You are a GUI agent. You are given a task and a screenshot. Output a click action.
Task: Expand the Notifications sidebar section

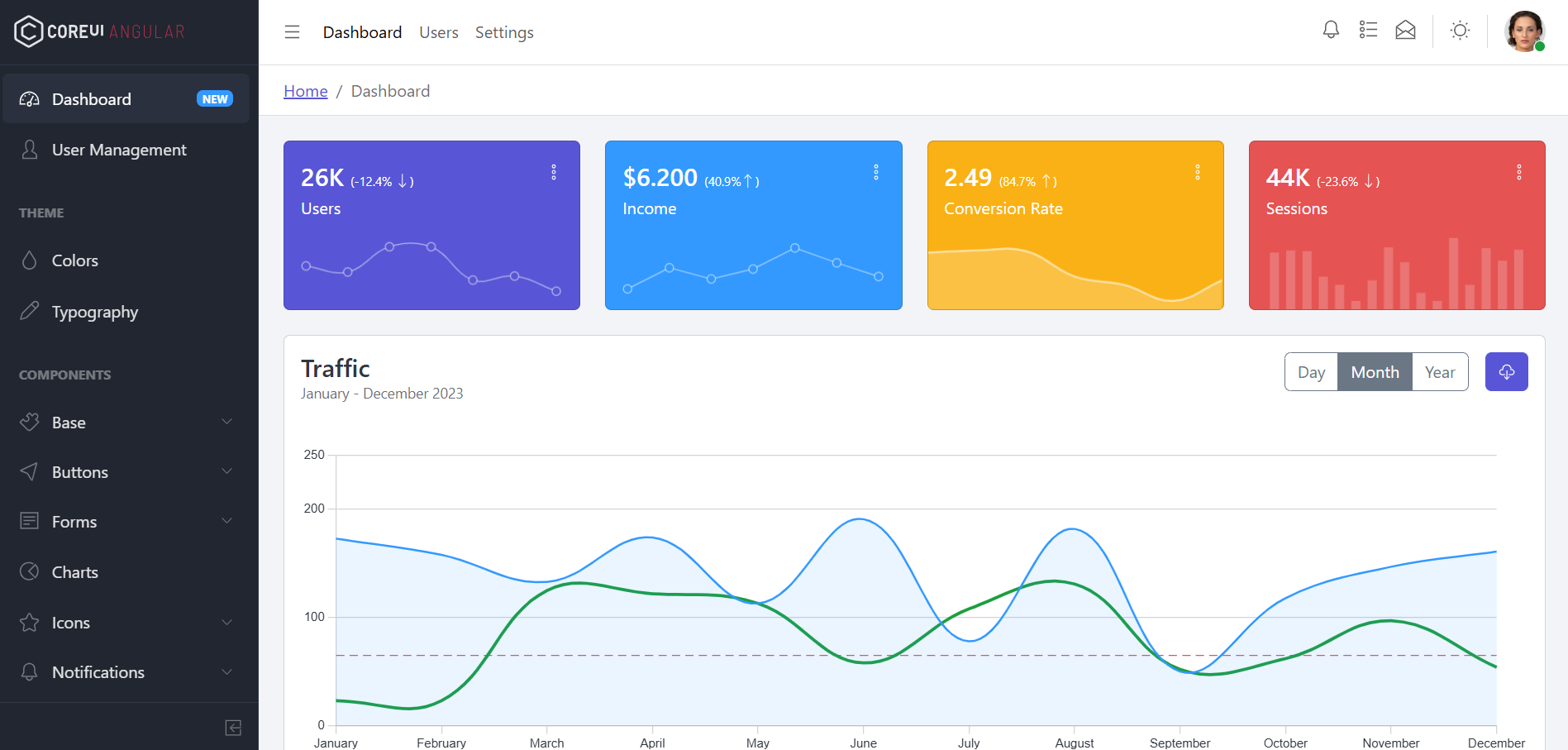[x=98, y=671]
